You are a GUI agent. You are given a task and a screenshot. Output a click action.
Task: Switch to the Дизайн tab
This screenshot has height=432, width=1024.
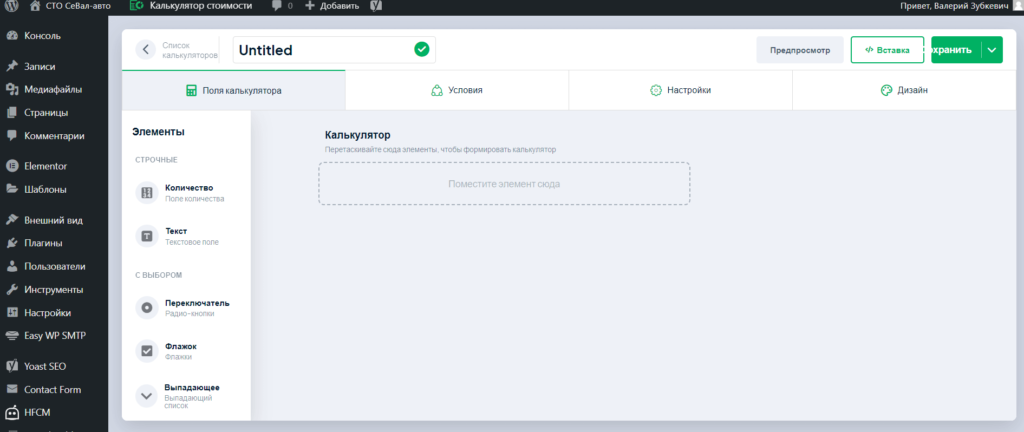904,90
